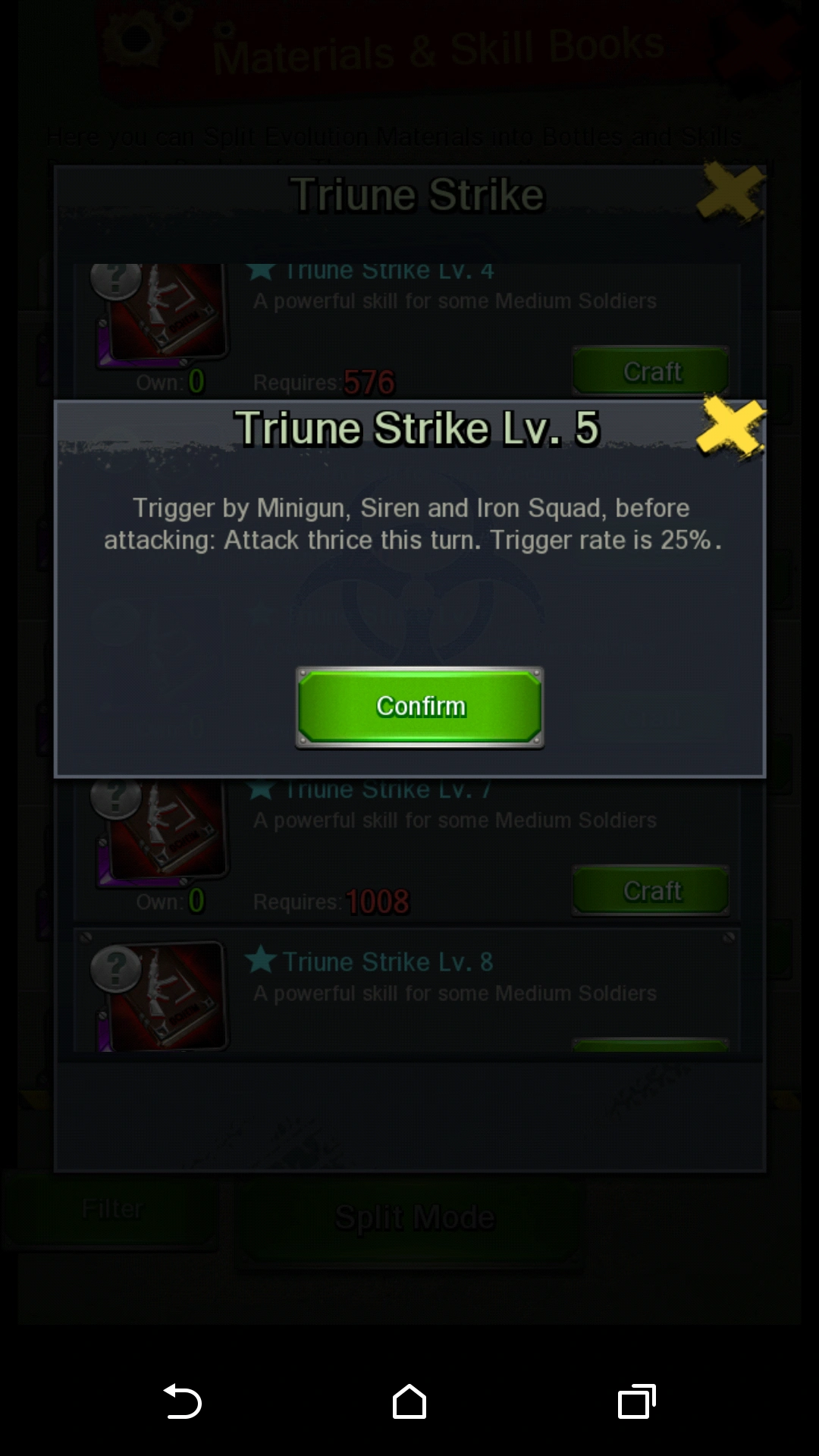
Task: Select the star next to Triune Strike Lv. 7
Action: (261, 790)
